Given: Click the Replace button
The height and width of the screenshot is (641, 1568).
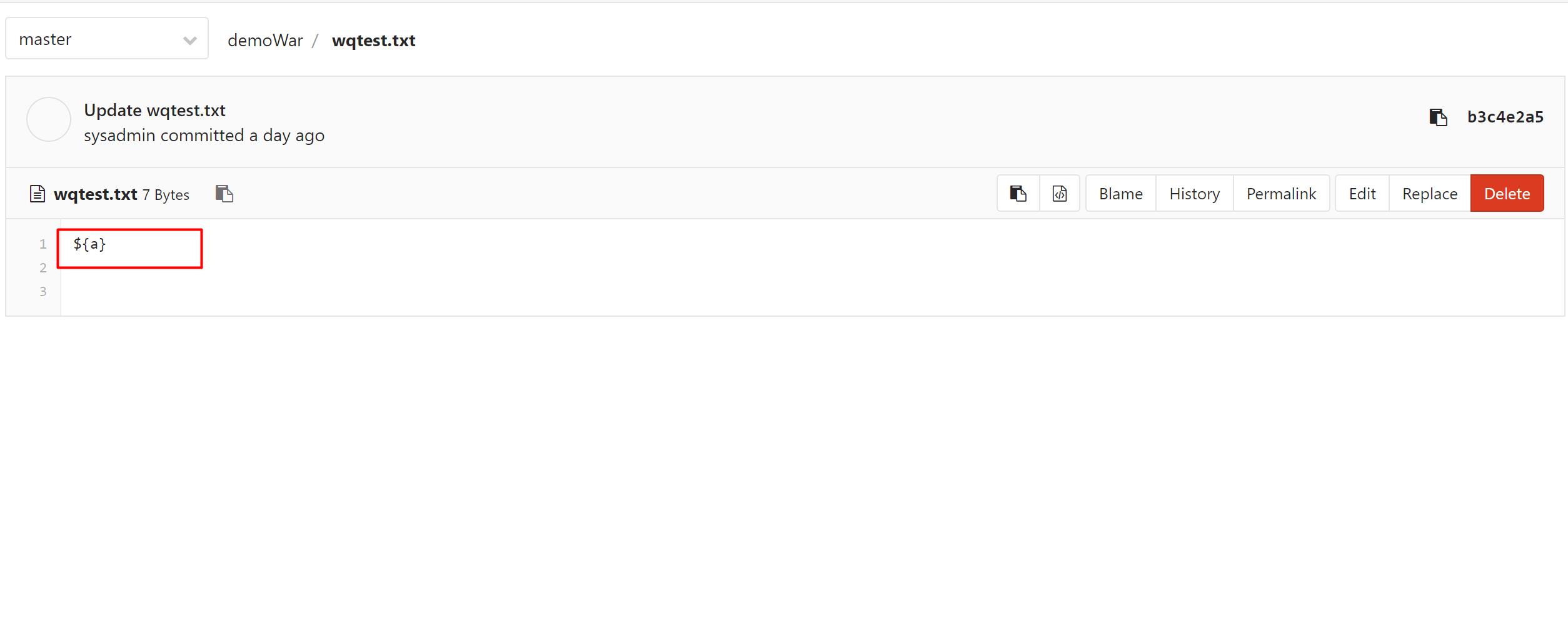Looking at the screenshot, I should pyautogui.click(x=1429, y=194).
